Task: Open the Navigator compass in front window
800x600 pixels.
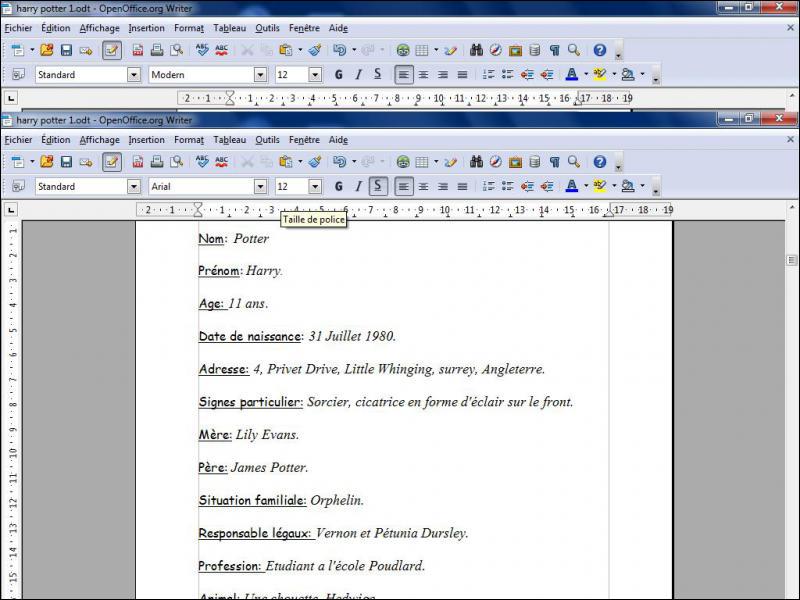Action: pos(495,162)
